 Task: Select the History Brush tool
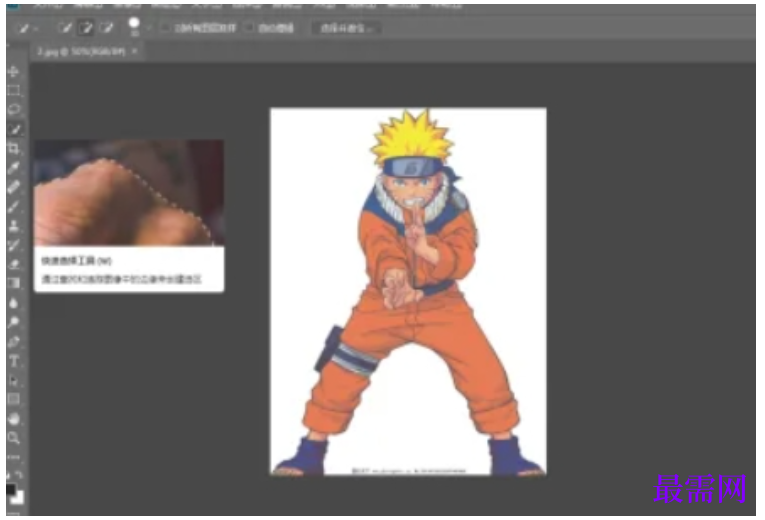[x=14, y=245]
